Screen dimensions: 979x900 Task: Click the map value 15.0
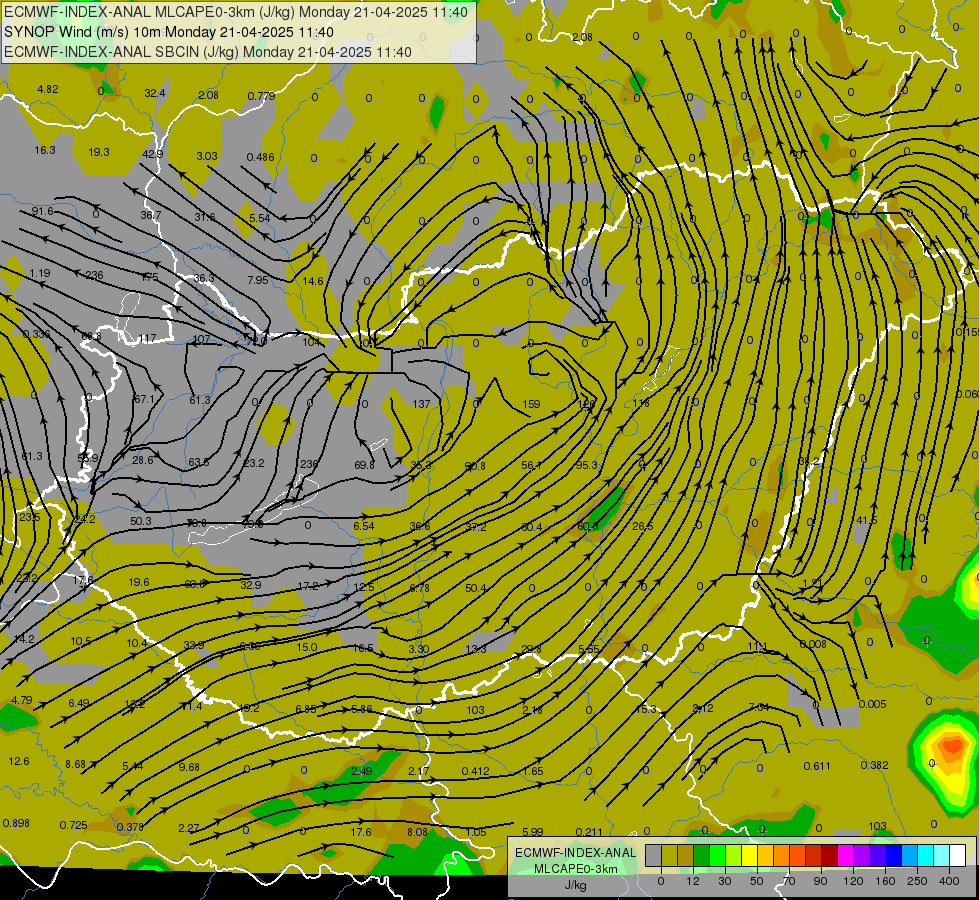tap(307, 647)
